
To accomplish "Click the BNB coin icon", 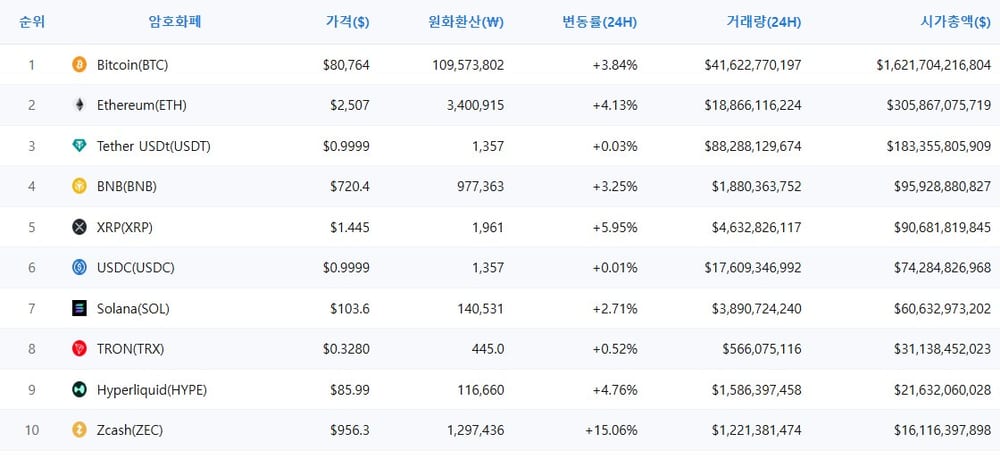I will click(79, 186).
